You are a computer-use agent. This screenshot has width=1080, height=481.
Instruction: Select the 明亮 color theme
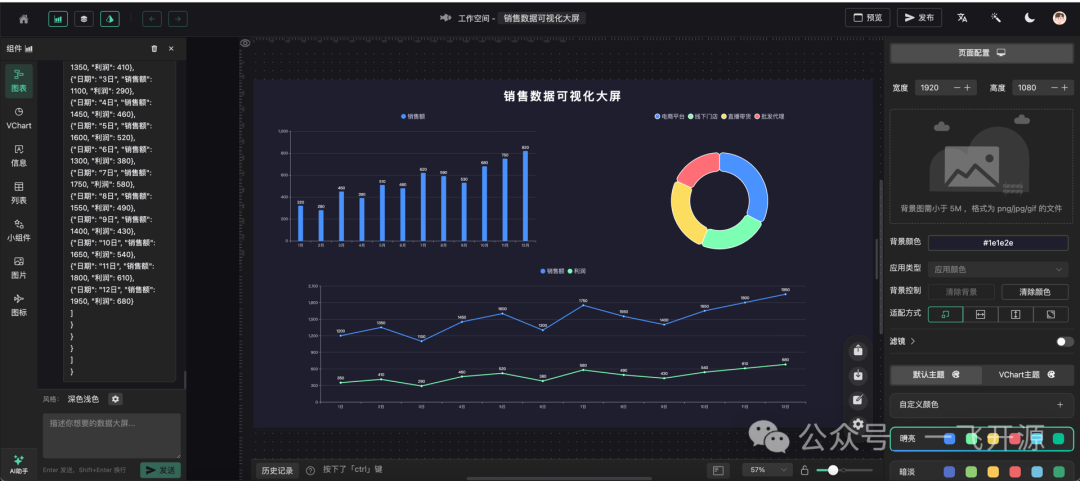pyautogui.click(x=982, y=438)
